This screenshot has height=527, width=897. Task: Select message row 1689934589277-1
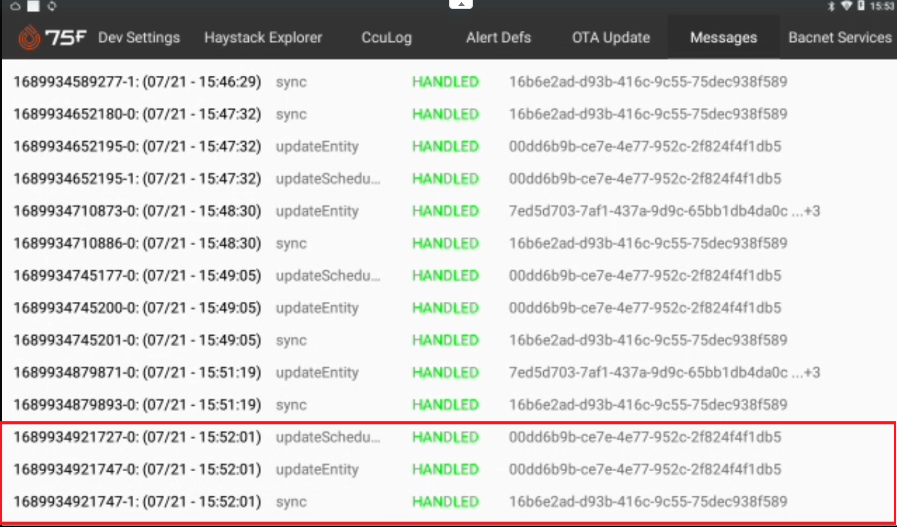137,82
